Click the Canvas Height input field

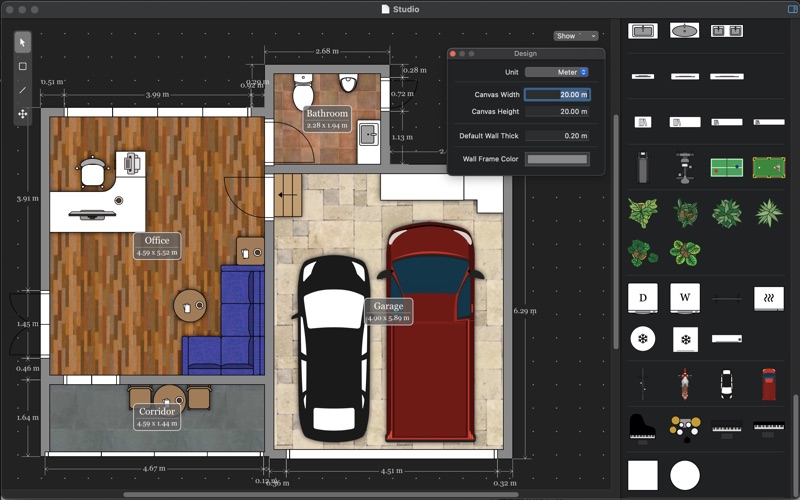pos(557,112)
